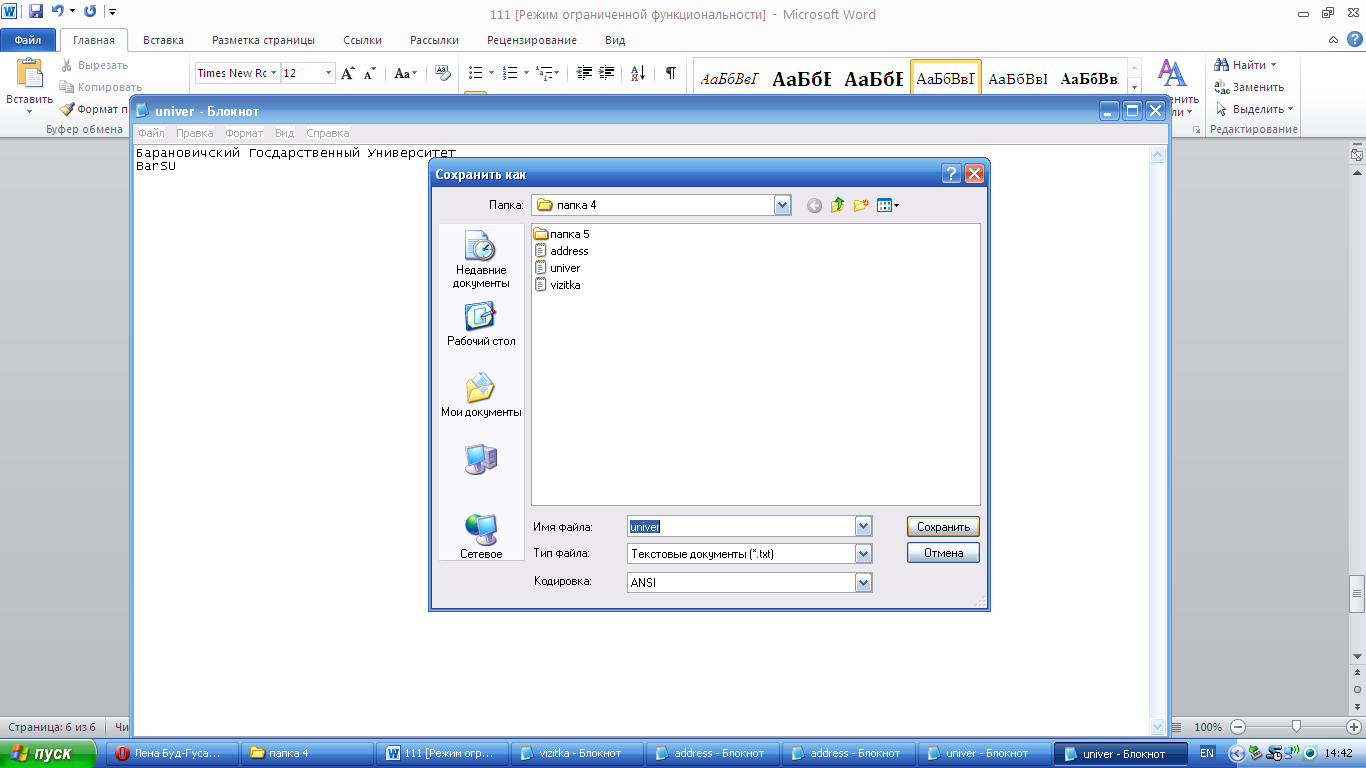The width and height of the screenshot is (1366, 768).
Task: Click the Bullets list icon
Action: (480, 73)
